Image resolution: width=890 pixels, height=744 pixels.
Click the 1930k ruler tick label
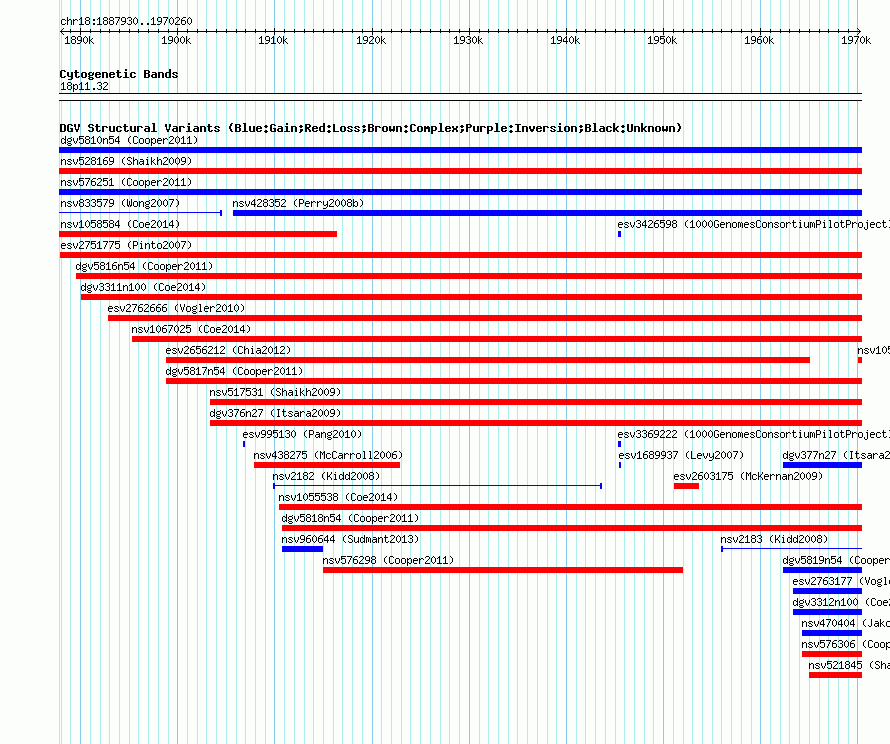click(x=468, y=40)
